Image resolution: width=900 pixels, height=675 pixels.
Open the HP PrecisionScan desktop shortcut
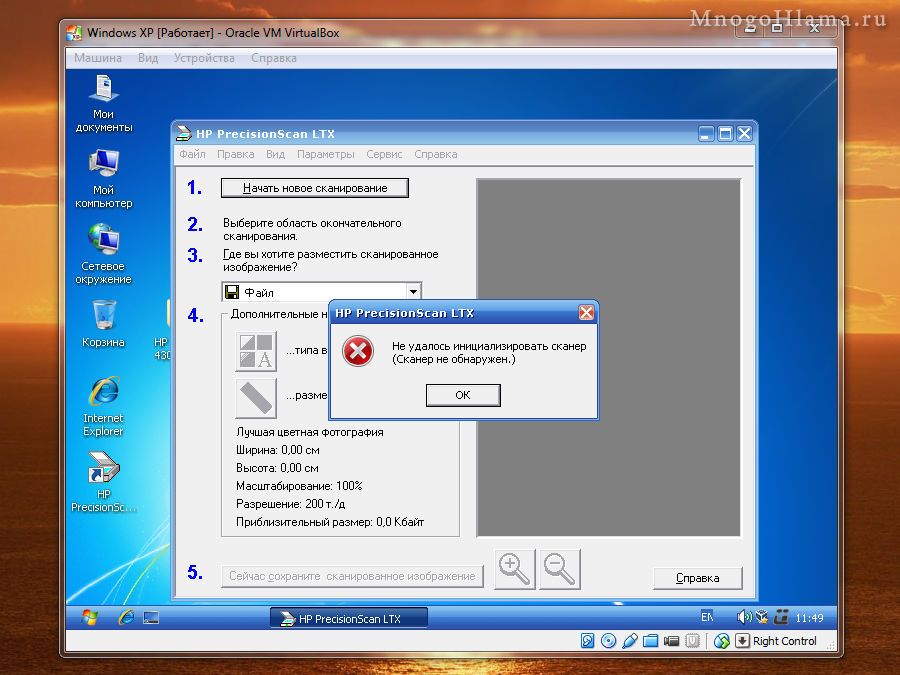(103, 481)
